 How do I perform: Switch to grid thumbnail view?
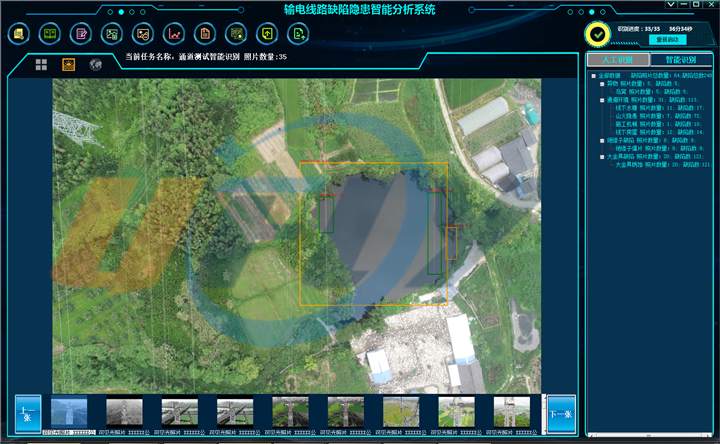click(42, 65)
